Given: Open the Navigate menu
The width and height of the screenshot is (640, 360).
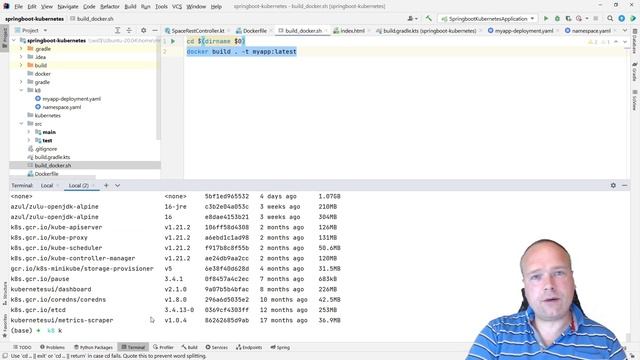Looking at the screenshot, I should pos(68,7).
